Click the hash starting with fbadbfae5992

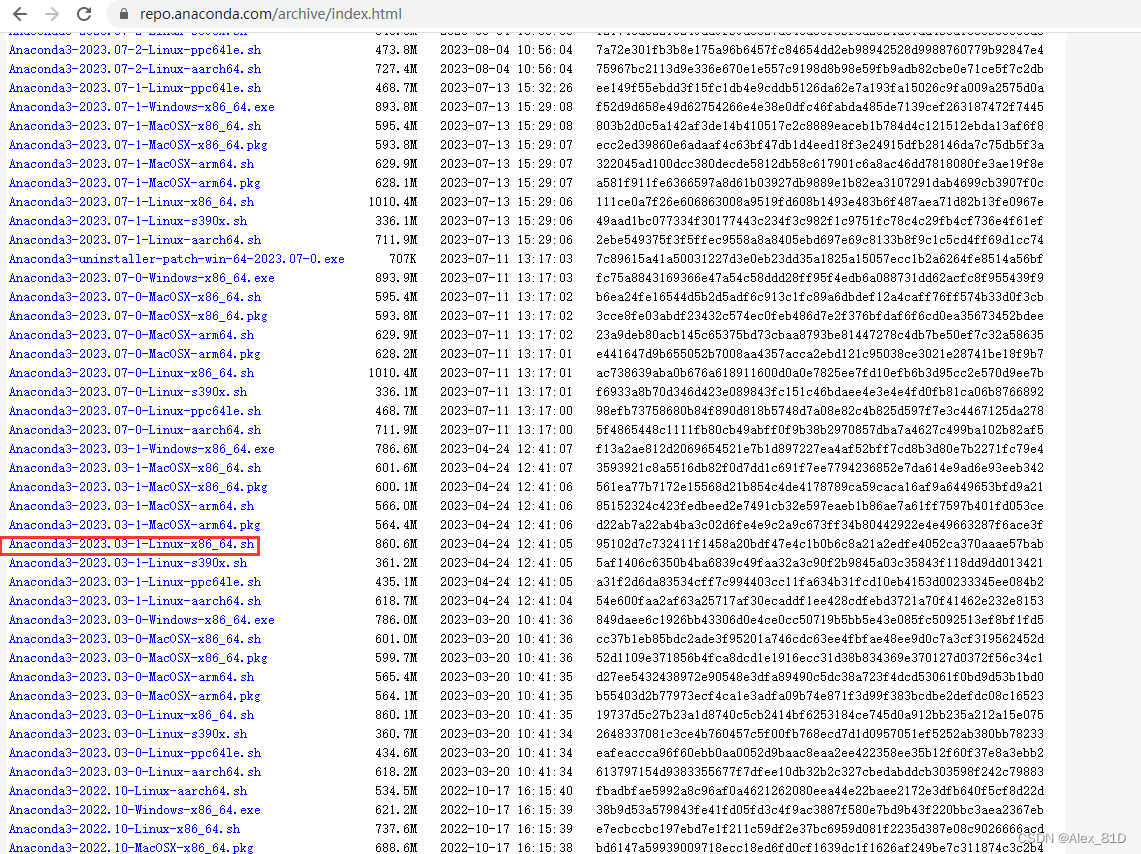(x=819, y=791)
